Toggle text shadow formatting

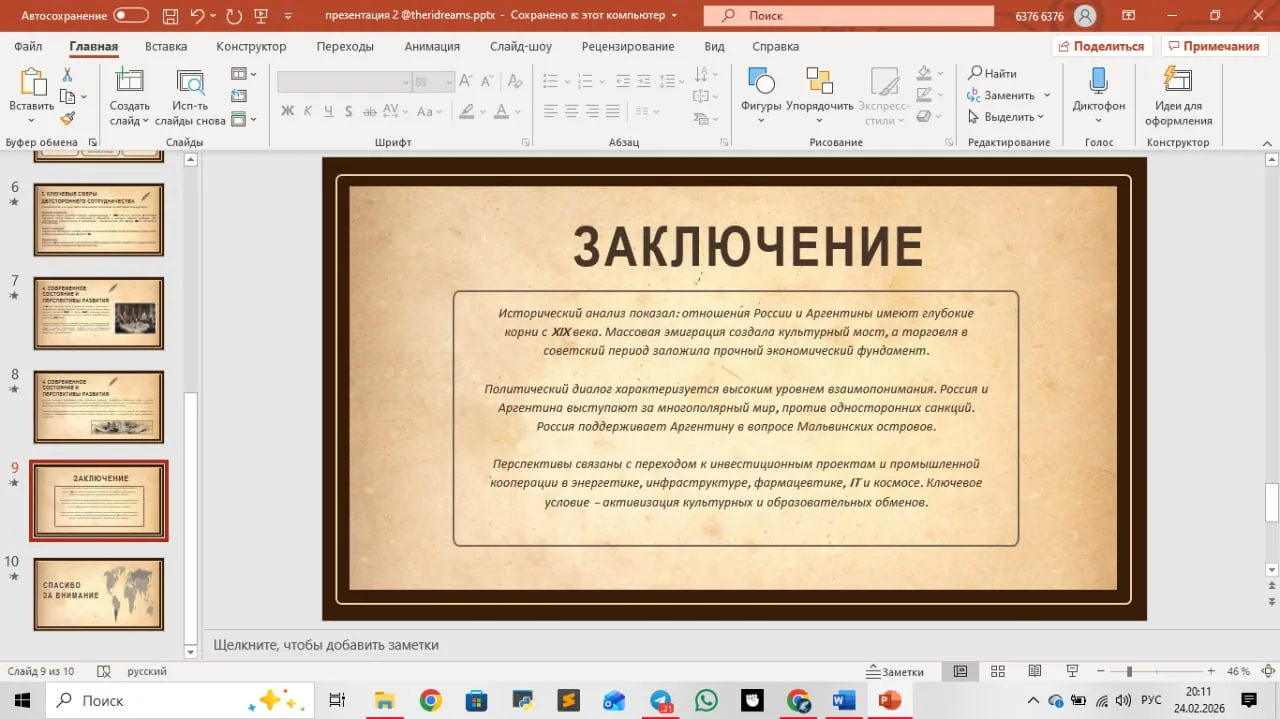tap(350, 111)
